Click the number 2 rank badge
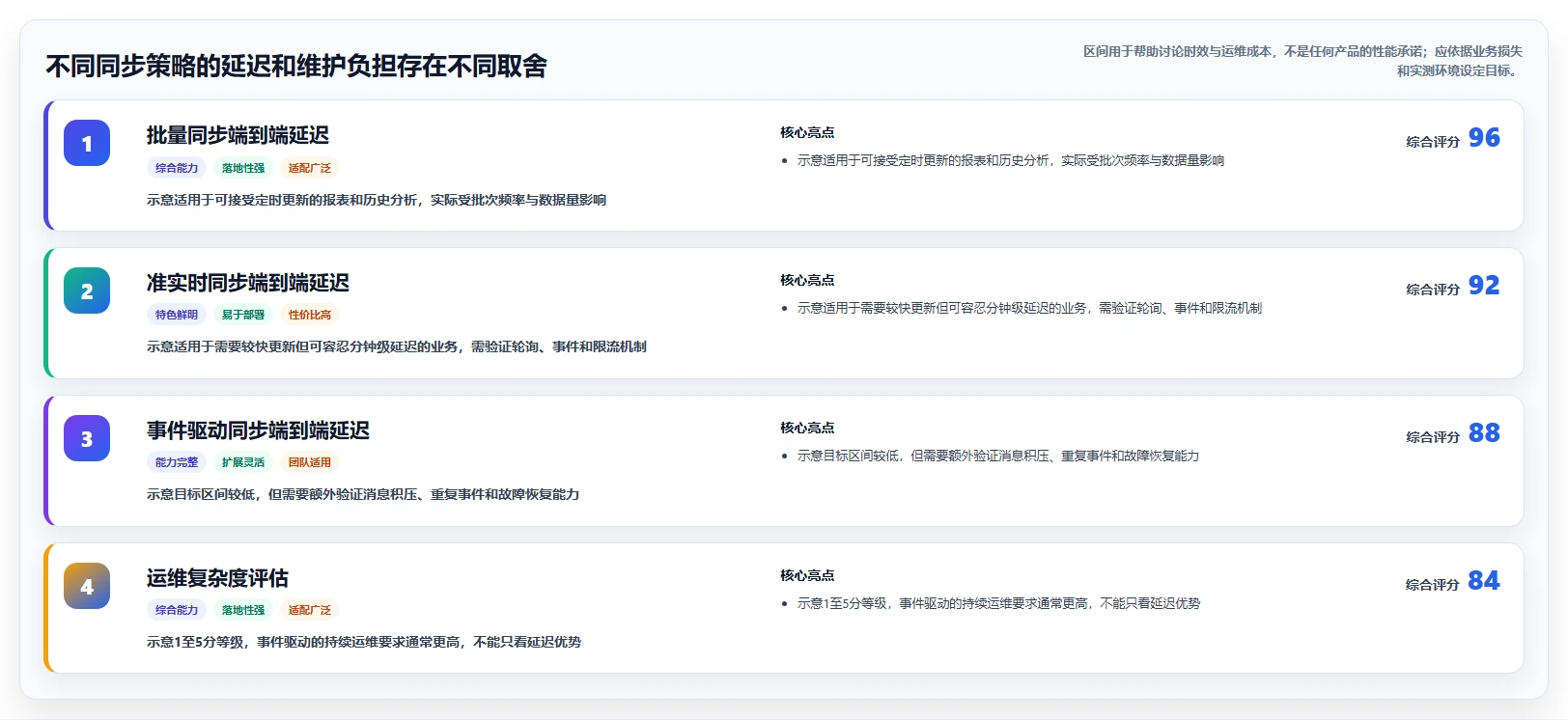 coord(87,291)
